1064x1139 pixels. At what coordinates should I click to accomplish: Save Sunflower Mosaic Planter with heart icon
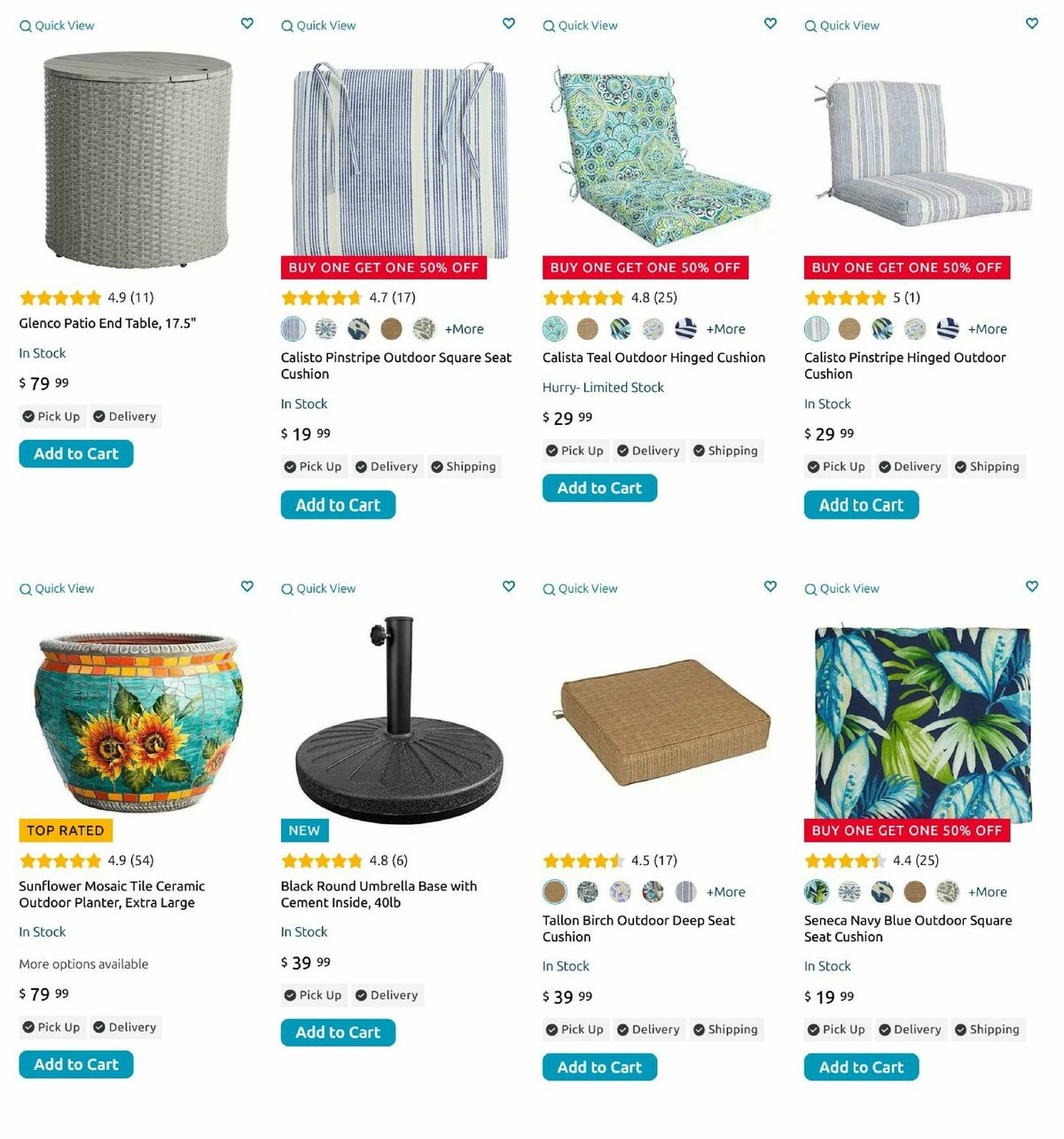247,586
